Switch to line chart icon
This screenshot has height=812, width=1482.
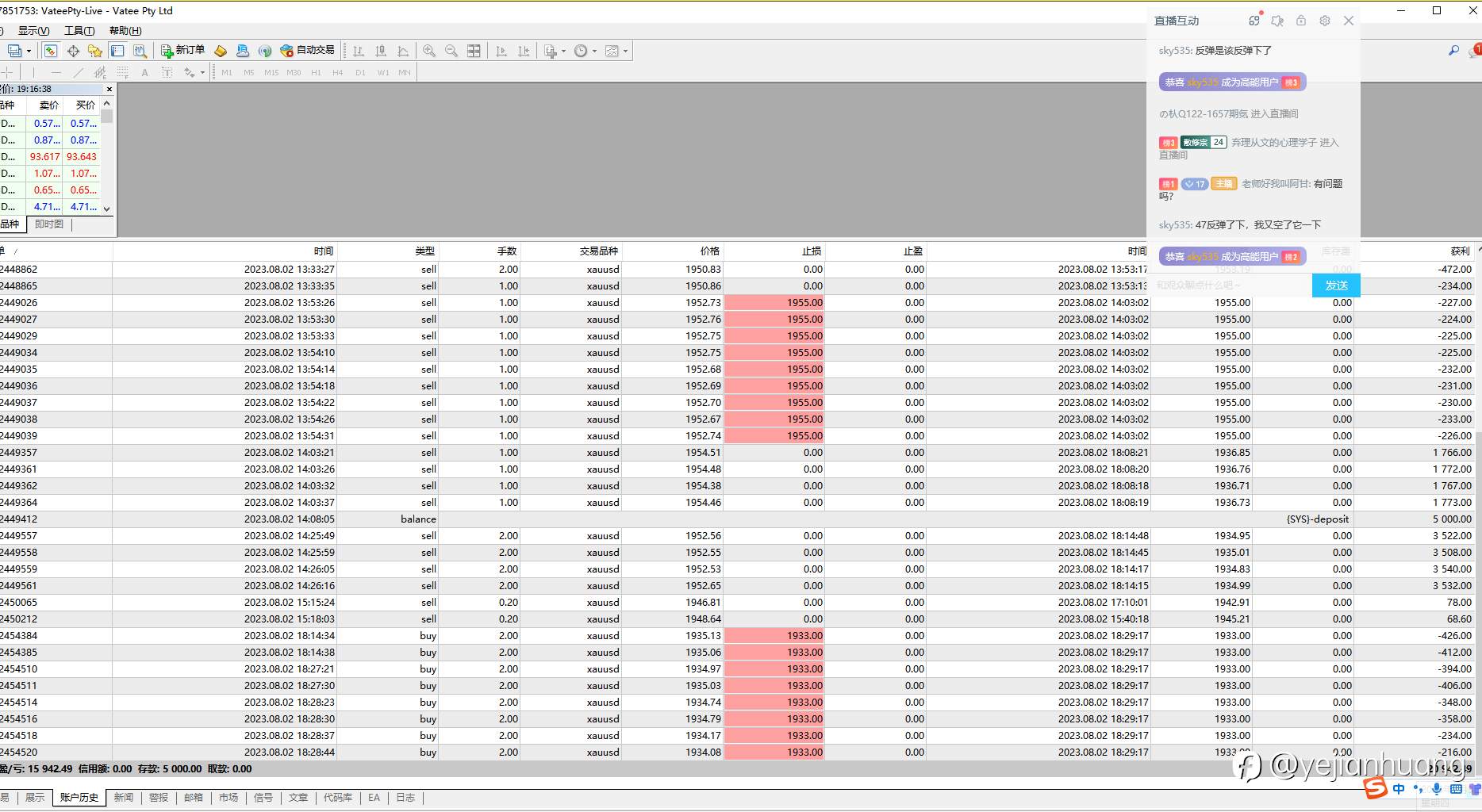[x=403, y=51]
